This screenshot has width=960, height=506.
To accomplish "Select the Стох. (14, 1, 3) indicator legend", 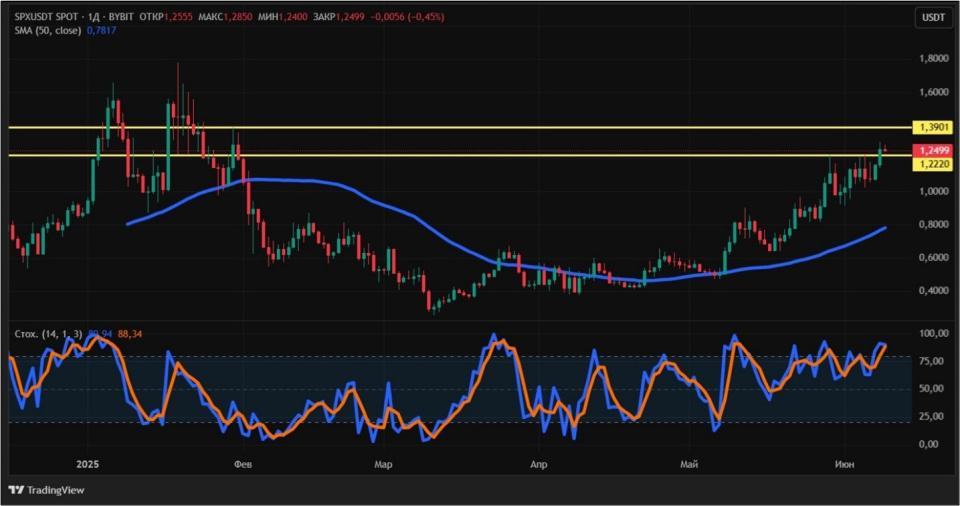I will [48, 334].
